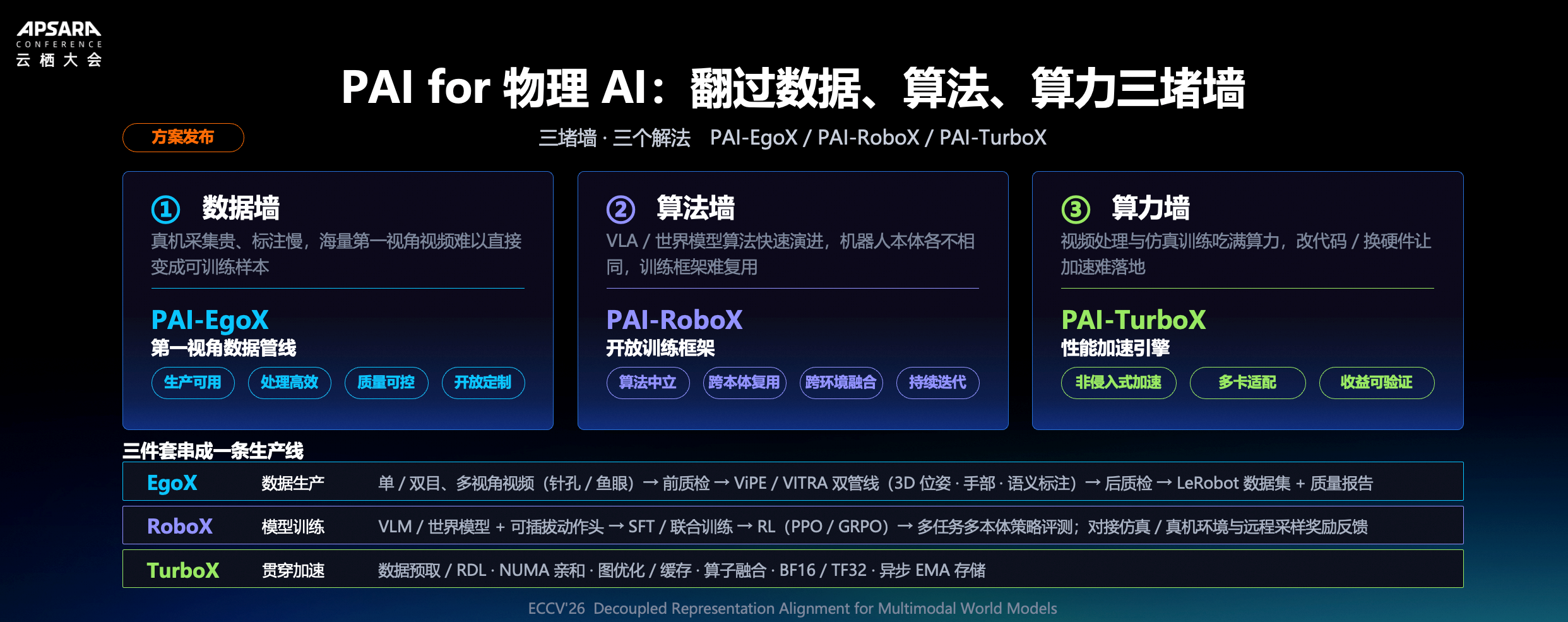Click the TurboX pipeline description text
The height and width of the screenshot is (622, 1568).
[682, 570]
